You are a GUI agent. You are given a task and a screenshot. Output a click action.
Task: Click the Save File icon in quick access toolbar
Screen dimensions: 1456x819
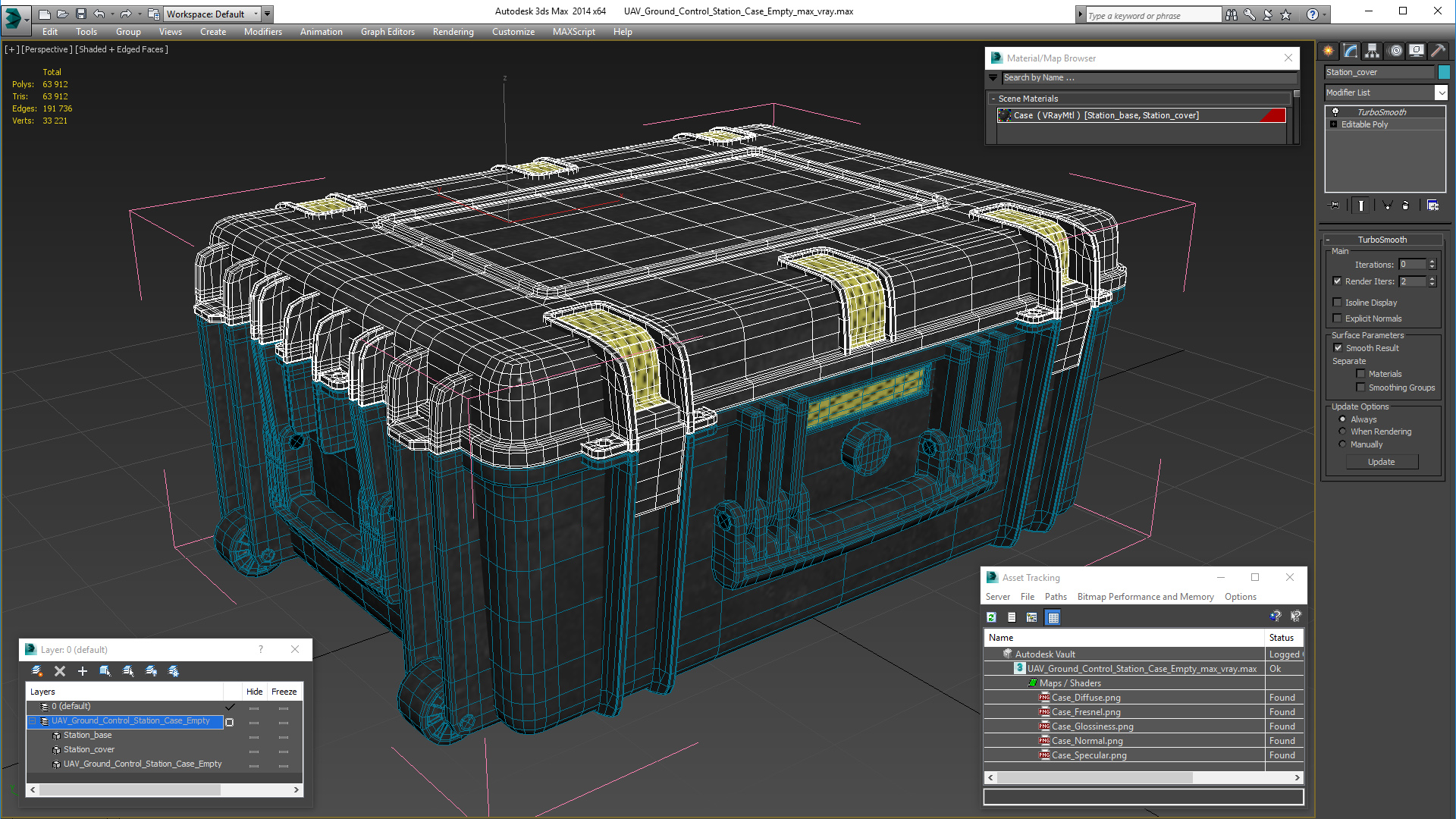point(81,14)
